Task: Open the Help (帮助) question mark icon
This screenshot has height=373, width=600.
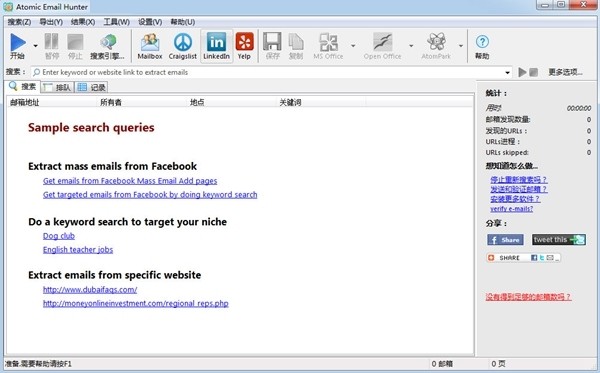Action: pos(482,41)
